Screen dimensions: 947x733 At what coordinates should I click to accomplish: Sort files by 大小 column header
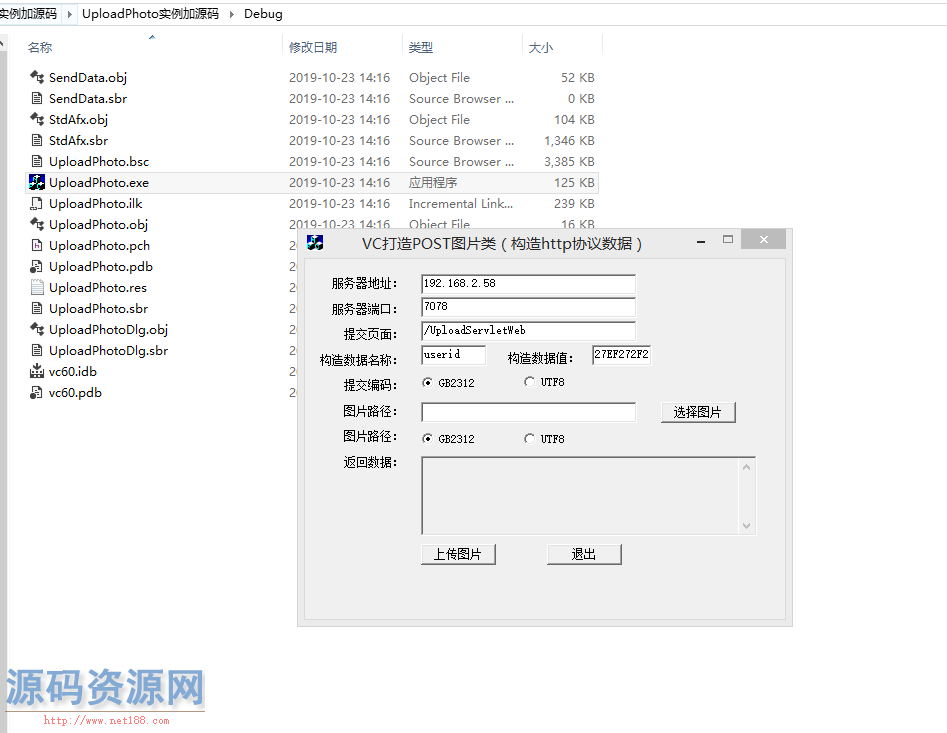(x=540, y=47)
